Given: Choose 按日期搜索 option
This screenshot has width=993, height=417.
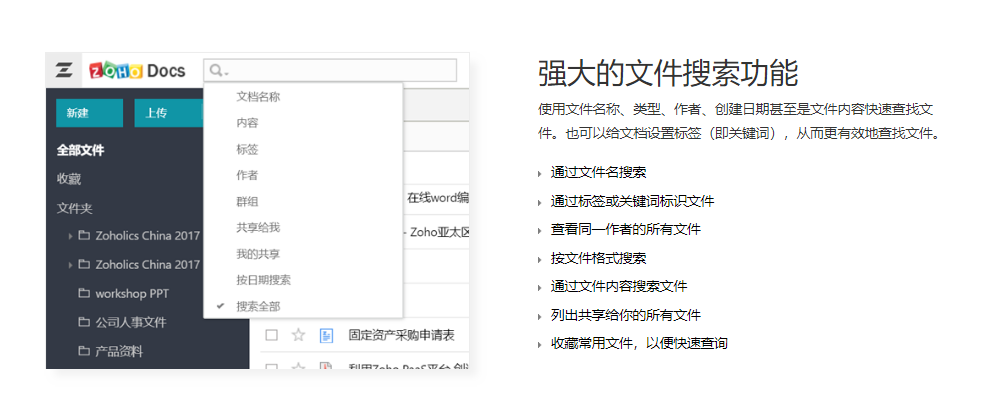Looking at the screenshot, I should (263, 280).
